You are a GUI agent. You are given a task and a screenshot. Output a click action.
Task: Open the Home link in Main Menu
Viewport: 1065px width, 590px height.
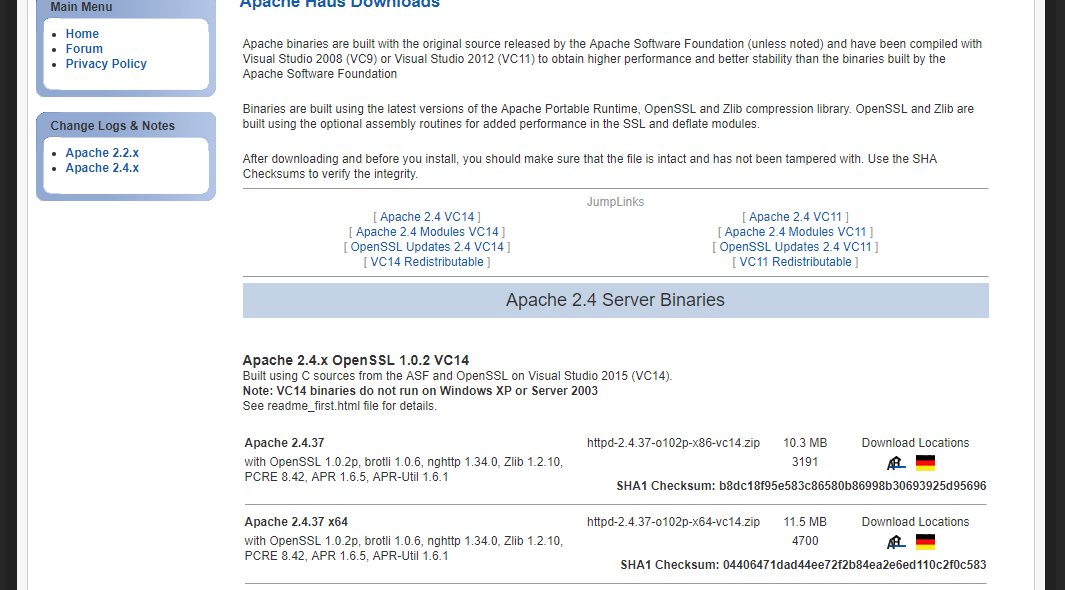click(x=82, y=34)
